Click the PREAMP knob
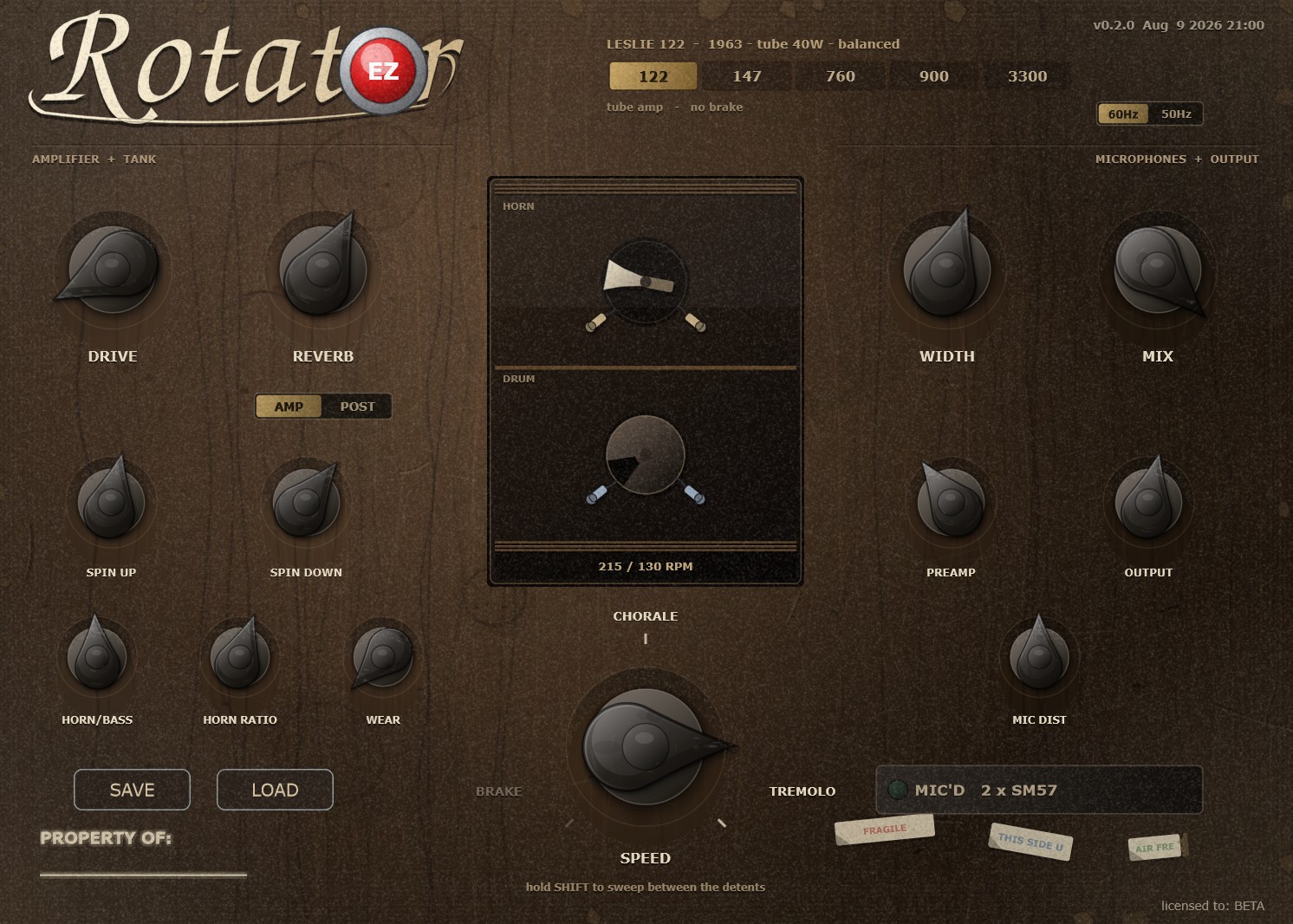Image resolution: width=1293 pixels, height=924 pixels. pyautogui.click(x=951, y=501)
